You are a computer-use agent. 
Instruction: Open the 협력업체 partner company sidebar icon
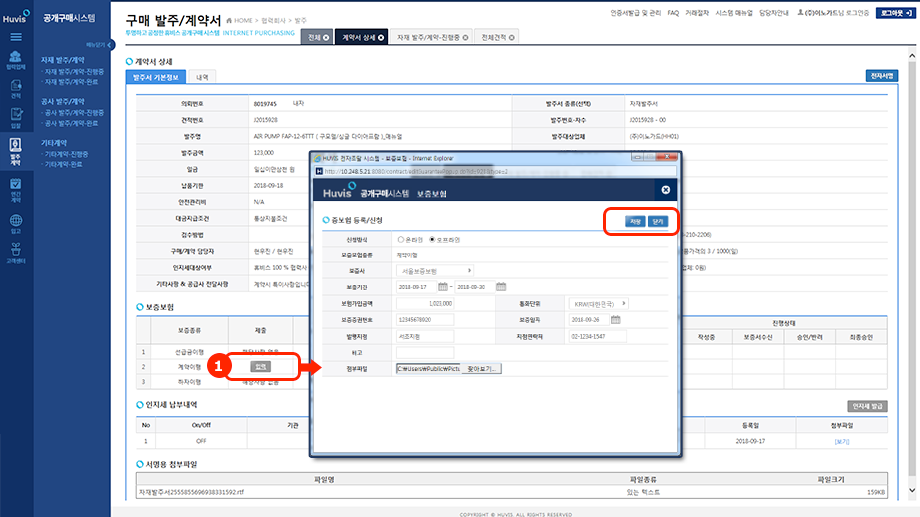16,60
